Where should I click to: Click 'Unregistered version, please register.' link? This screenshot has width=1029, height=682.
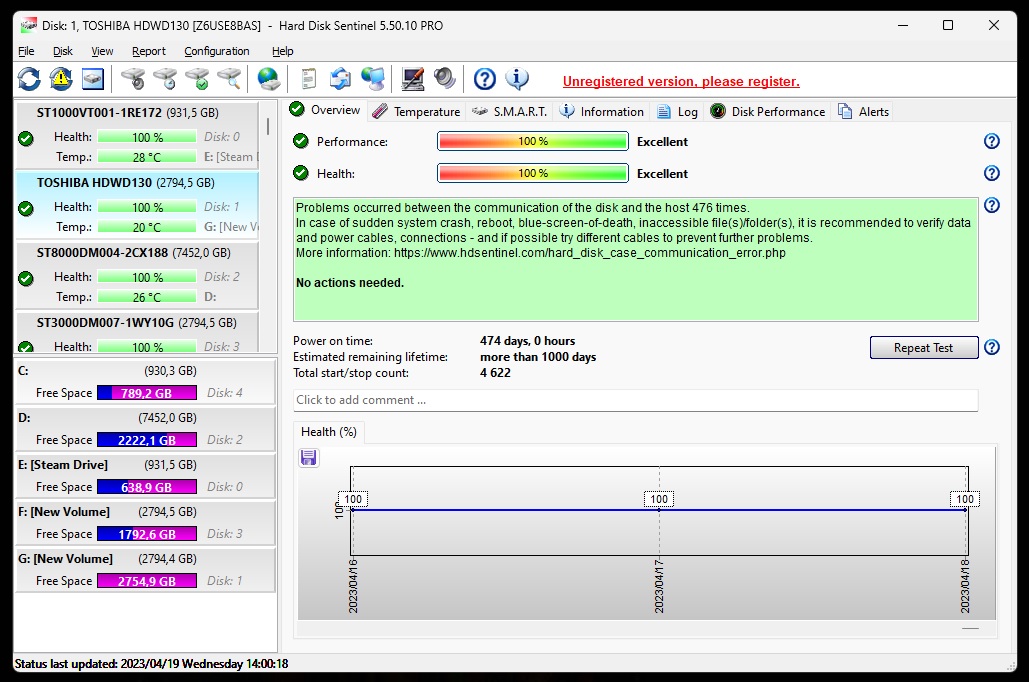681,81
